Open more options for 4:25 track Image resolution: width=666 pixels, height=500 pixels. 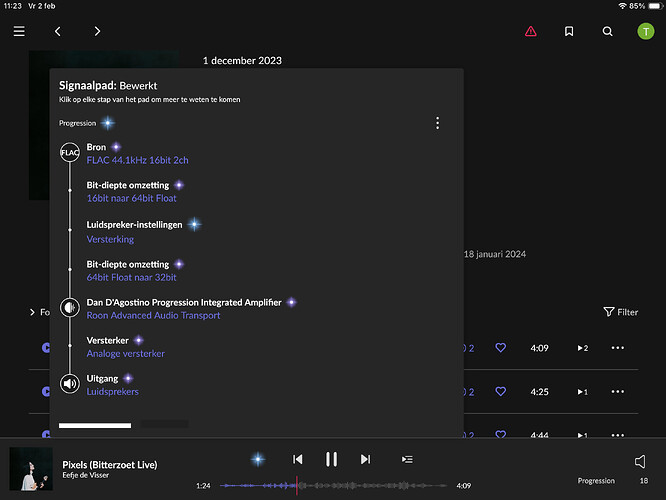[617, 391]
